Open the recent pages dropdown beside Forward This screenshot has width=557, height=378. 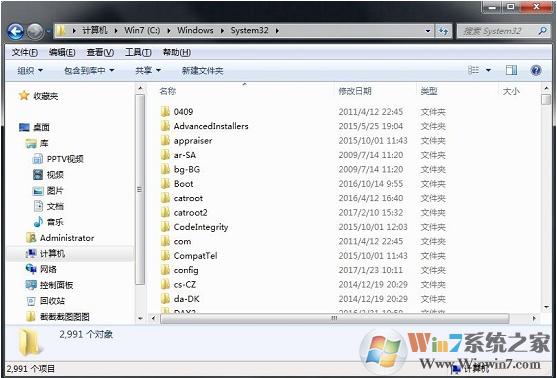[x=48, y=32]
